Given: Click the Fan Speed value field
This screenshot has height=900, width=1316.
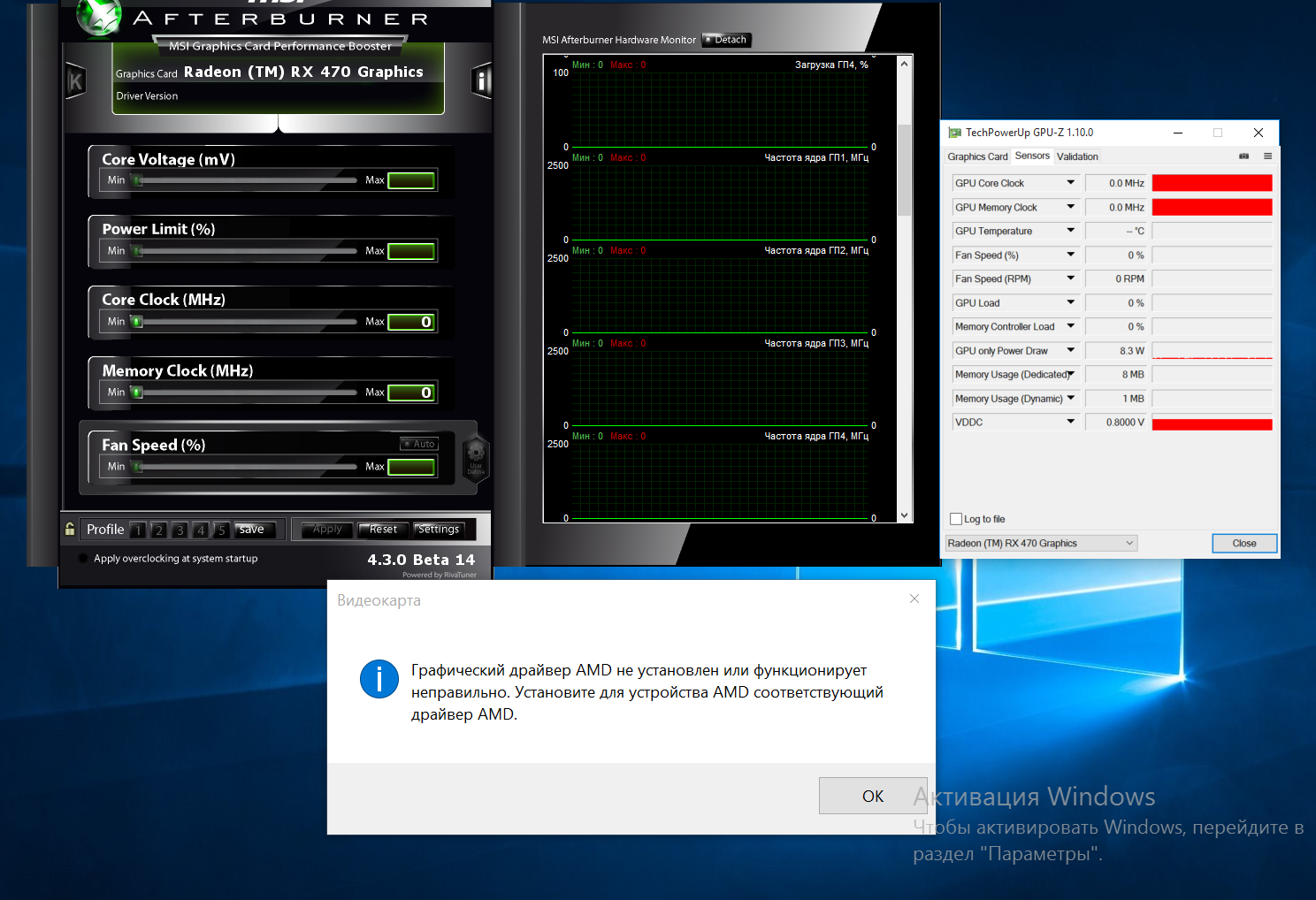Looking at the screenshot, I should pos(411,467).
